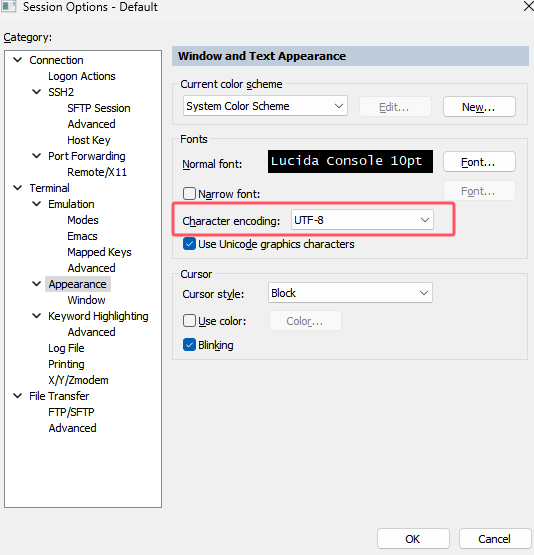The width and height of the screenshot is (534, 555).
Task: Collapse the Connection category
Action: tap(18, 60)
